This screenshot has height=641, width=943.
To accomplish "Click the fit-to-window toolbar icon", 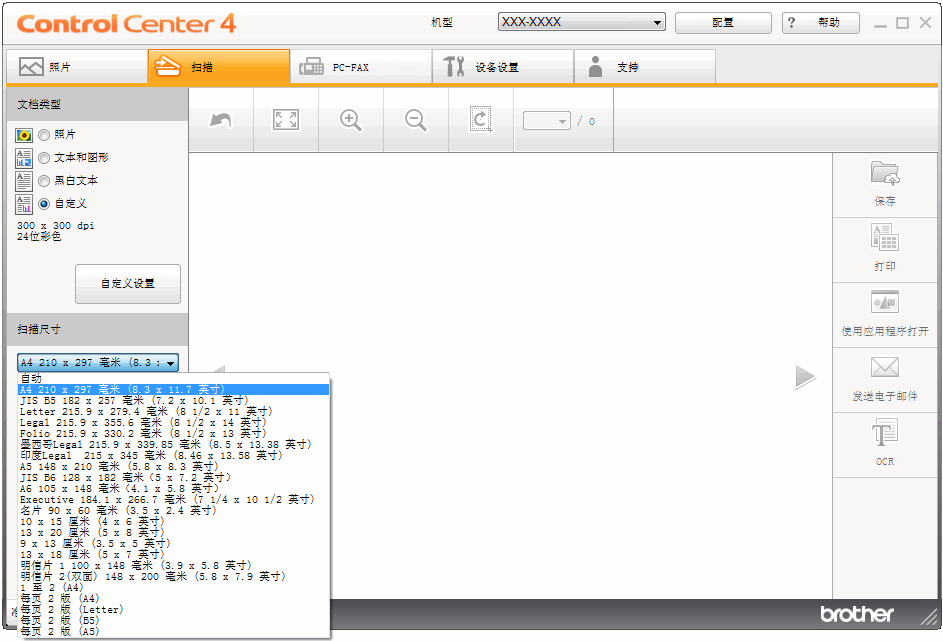I will point(286,120).
